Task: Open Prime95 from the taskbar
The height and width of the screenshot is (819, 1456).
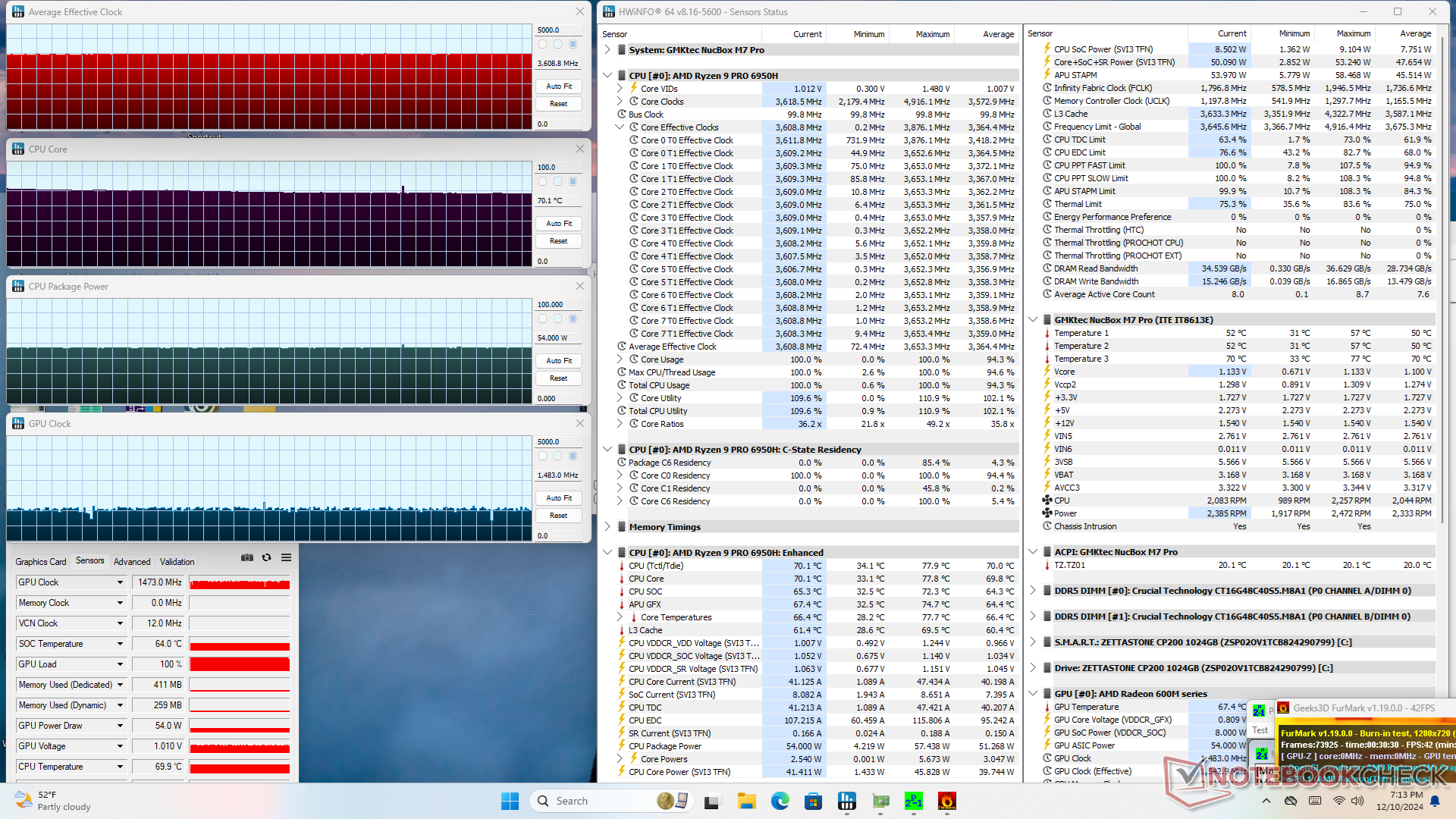Action: (913, 801)
